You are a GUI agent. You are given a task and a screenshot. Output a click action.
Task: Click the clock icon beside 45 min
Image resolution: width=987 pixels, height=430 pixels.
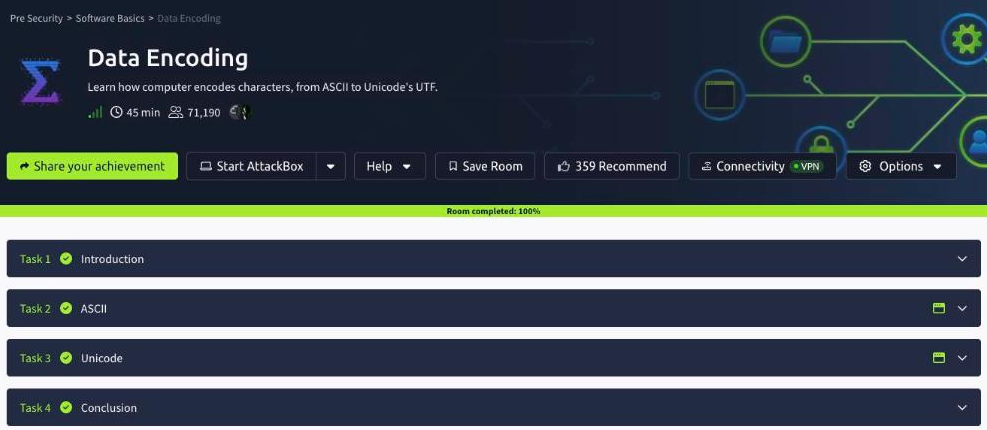(116, 113)
